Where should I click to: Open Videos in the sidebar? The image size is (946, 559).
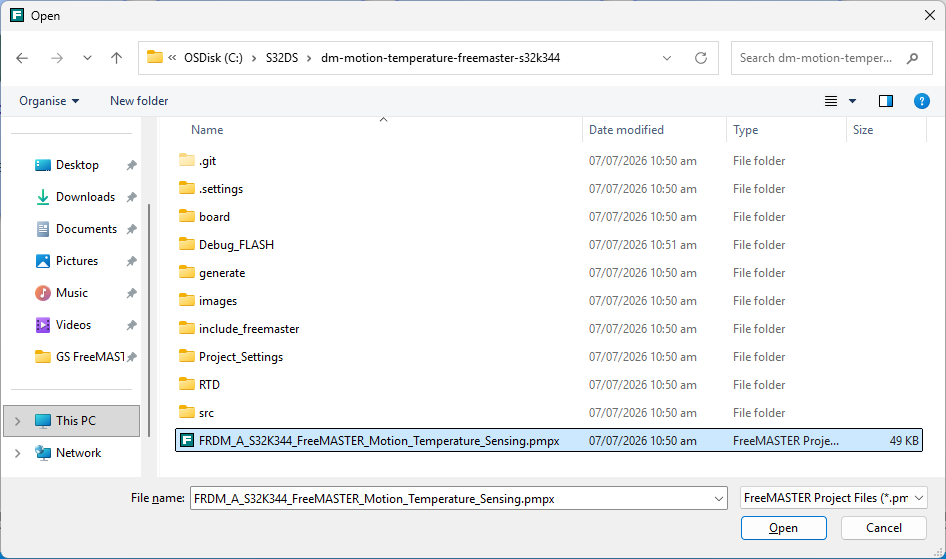pos(73,324)
